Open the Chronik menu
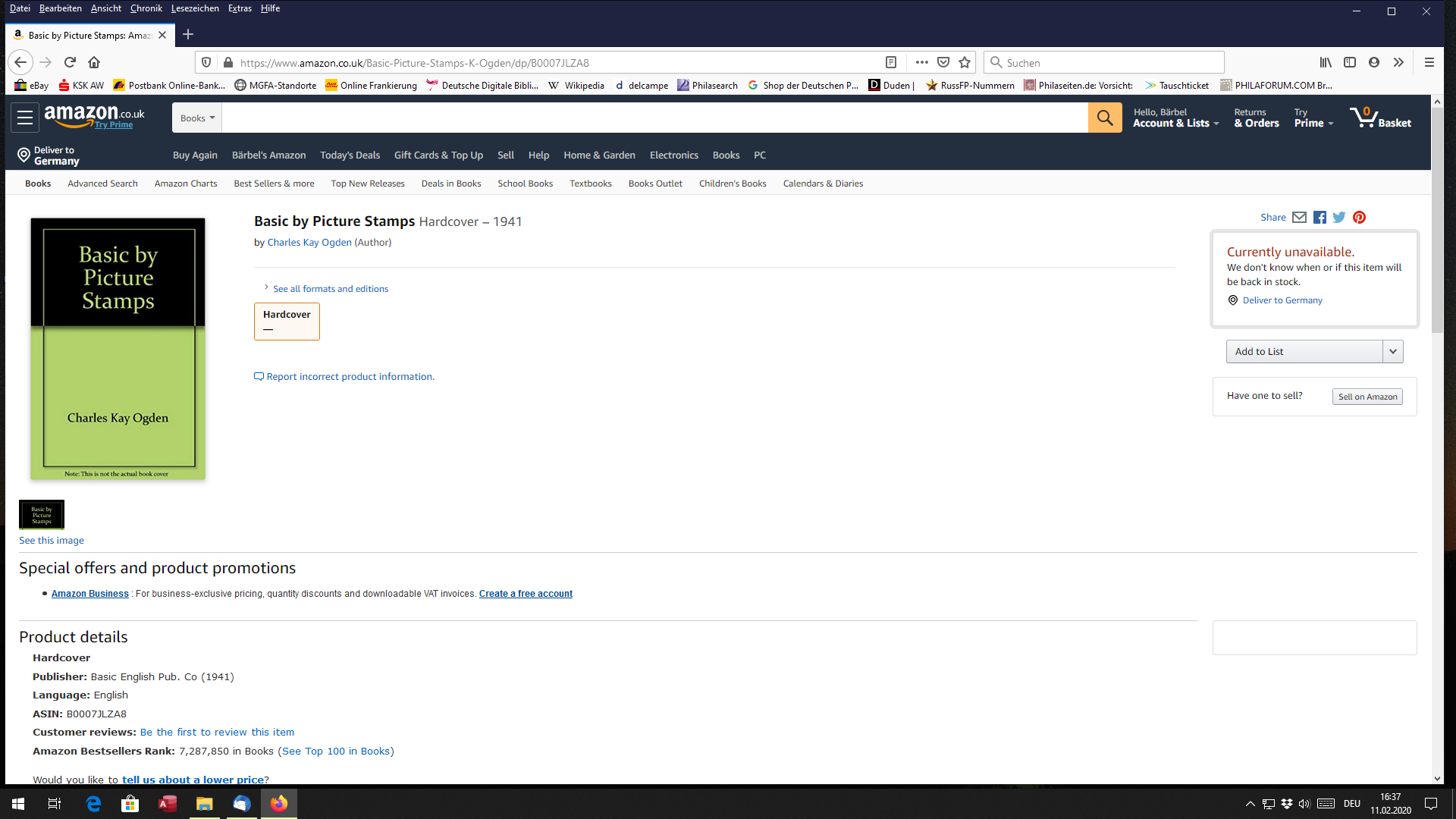 click(x=146, y=8)
